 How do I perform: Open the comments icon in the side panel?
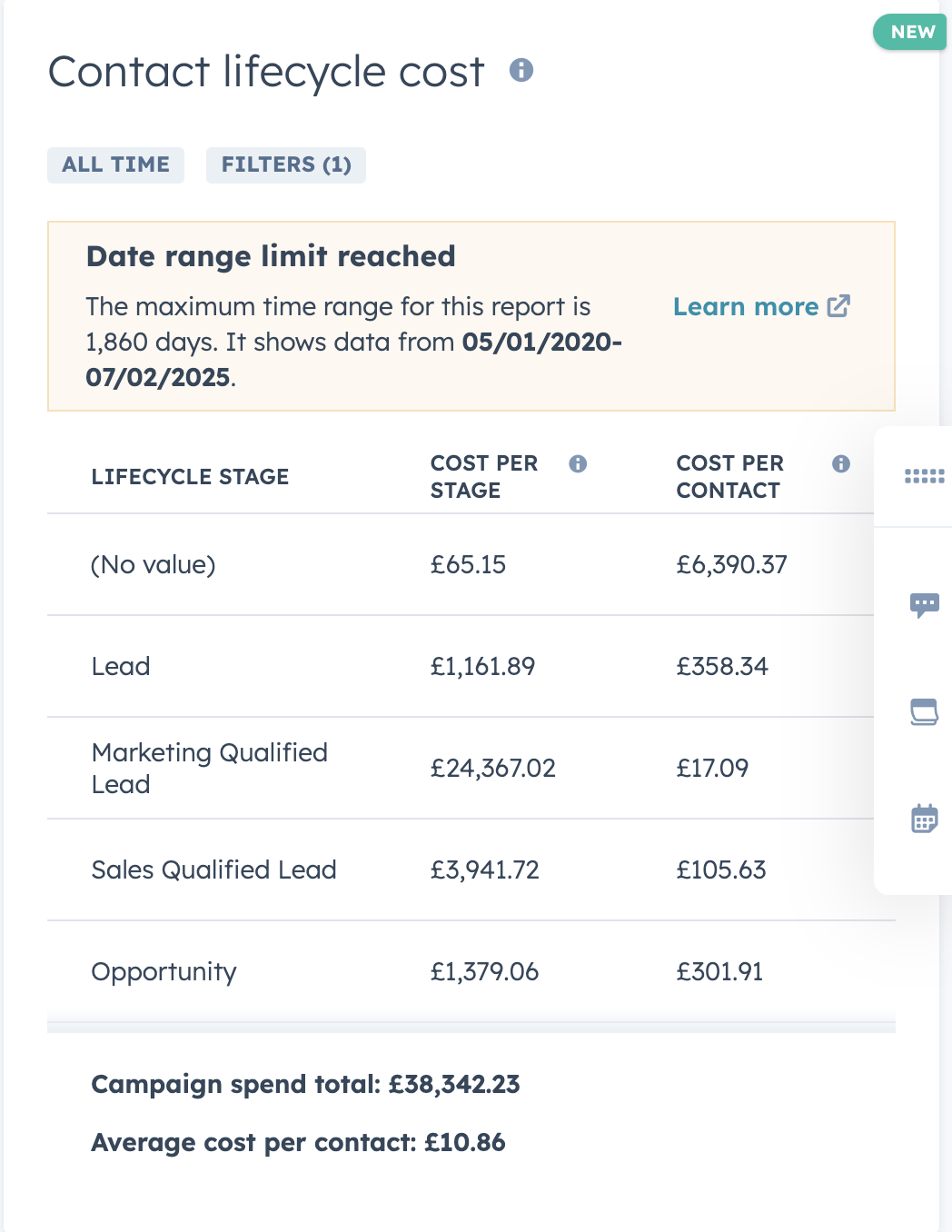[924, 604]
